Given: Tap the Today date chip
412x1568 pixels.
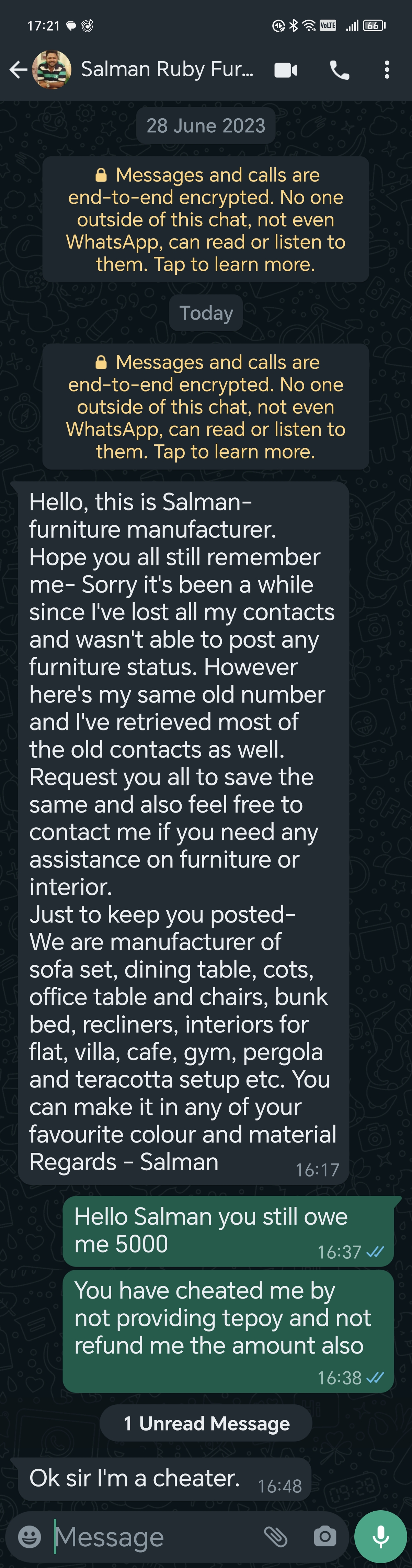Looking at the screenshot, I should point(205,313).
